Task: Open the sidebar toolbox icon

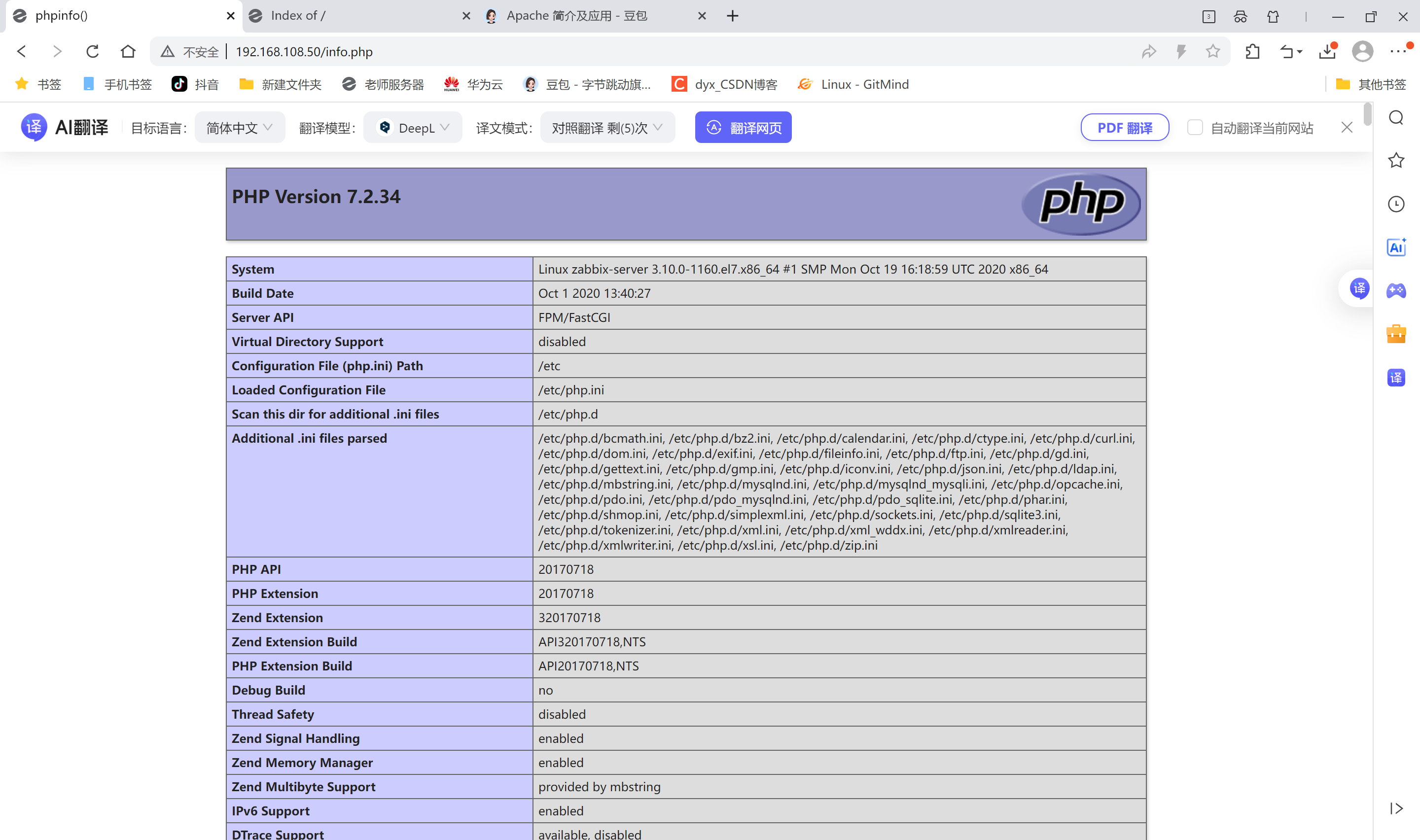Action: tap(1396, 334)
